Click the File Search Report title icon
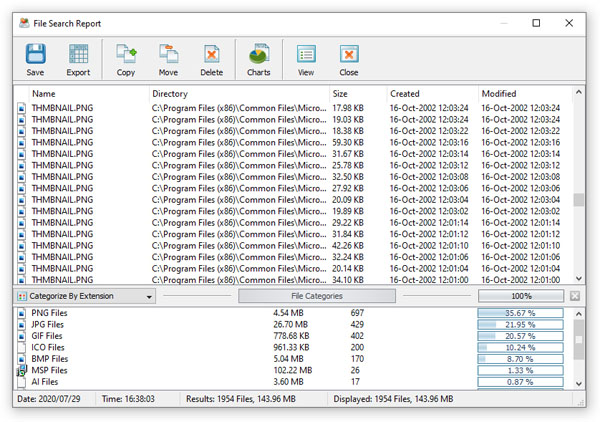Image resolution: width=600 pixels, height=422 pixels. 24,23
